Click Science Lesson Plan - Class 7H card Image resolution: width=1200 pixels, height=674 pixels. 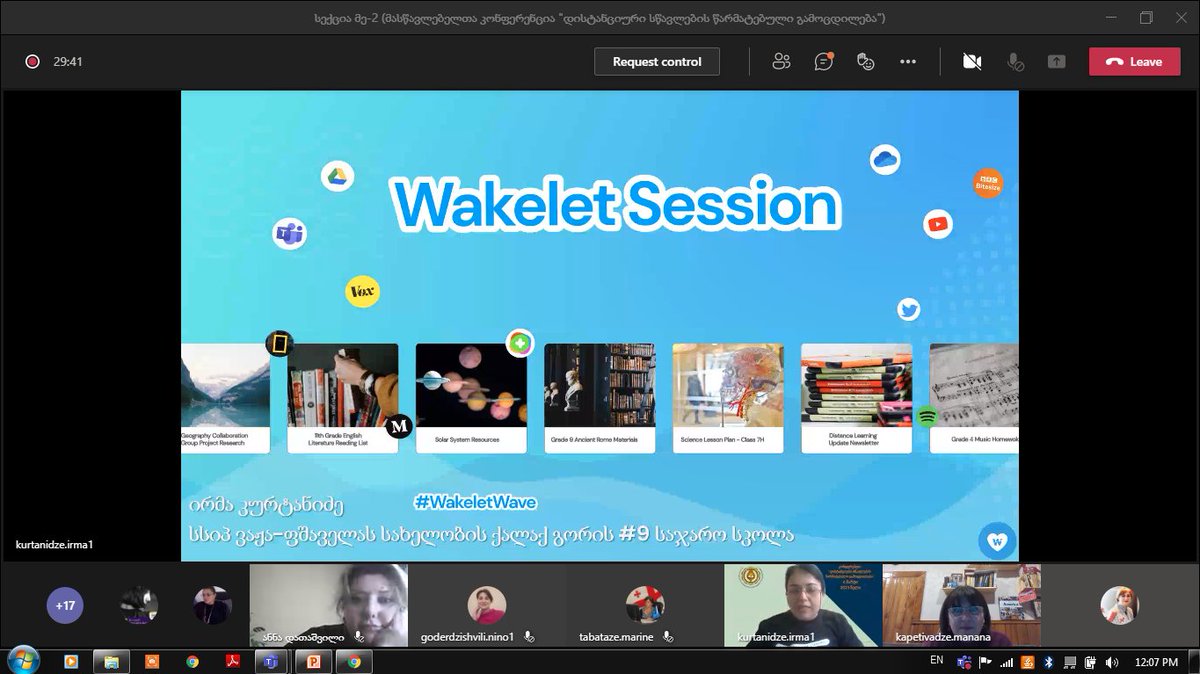point(728,398)
